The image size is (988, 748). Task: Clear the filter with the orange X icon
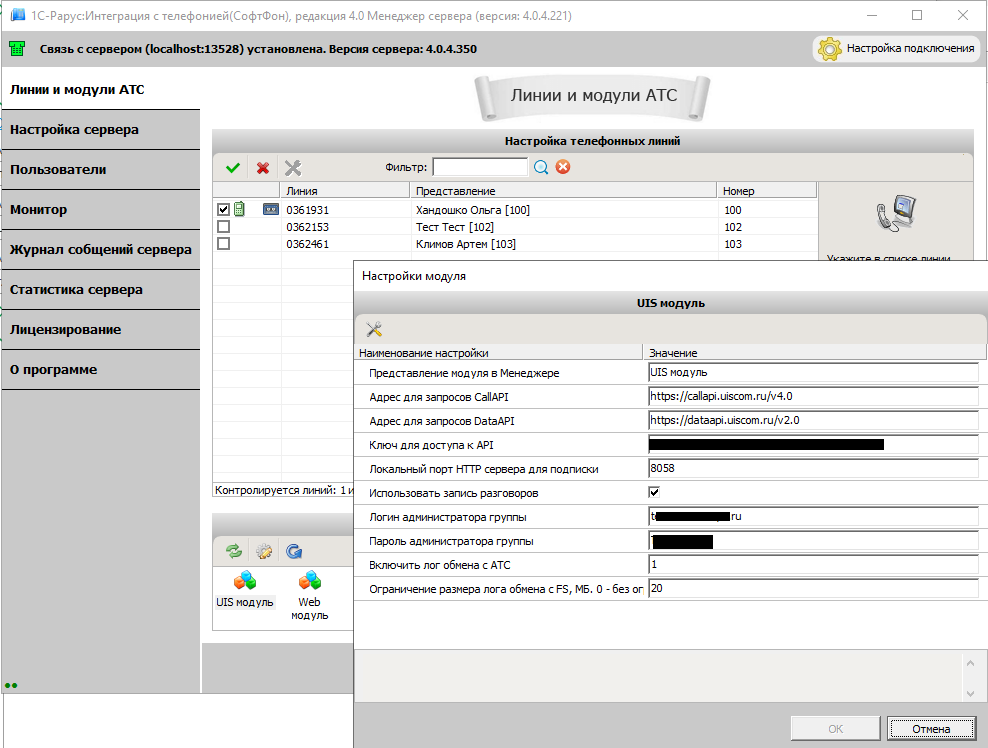point(563,167)
